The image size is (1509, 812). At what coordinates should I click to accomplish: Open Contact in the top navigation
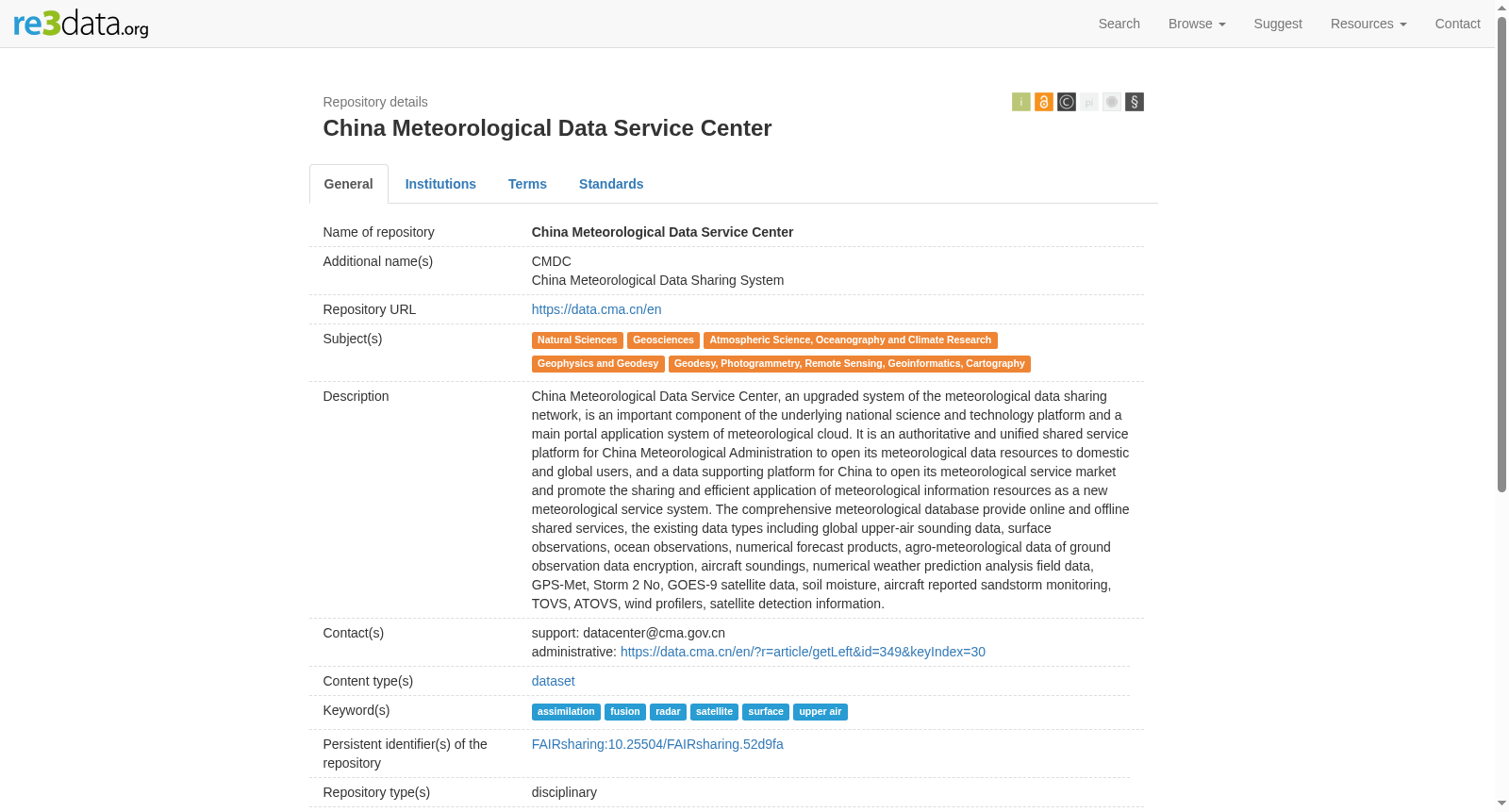pyautogui.click(x=1457, y=24)
